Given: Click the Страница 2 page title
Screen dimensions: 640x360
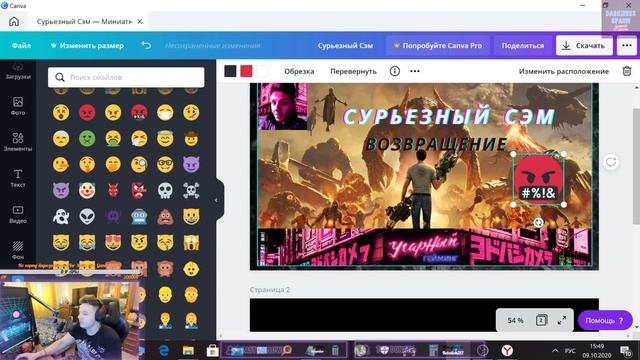Looking at the screenshot, I should coord(270,289).
